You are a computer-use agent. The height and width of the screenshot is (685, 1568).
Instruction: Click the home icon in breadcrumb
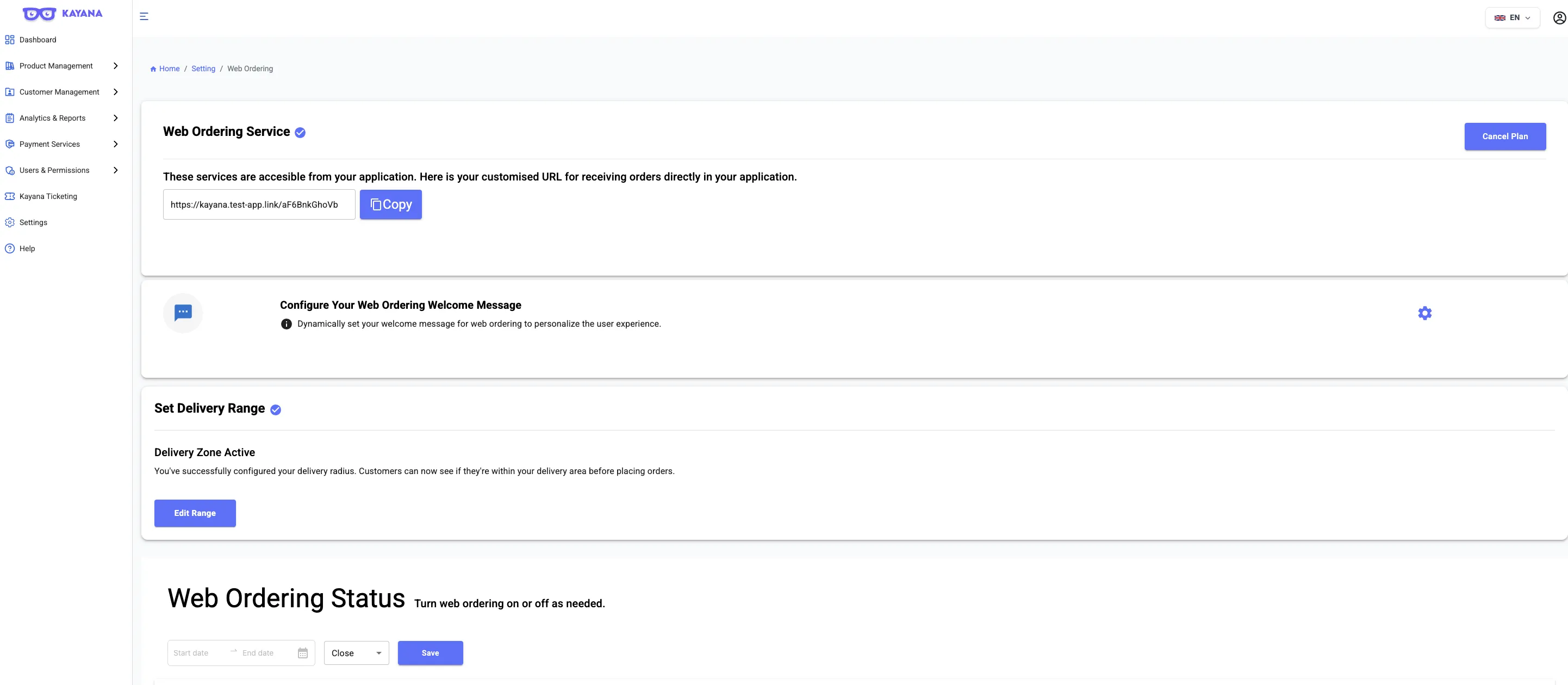pos(153,69)
